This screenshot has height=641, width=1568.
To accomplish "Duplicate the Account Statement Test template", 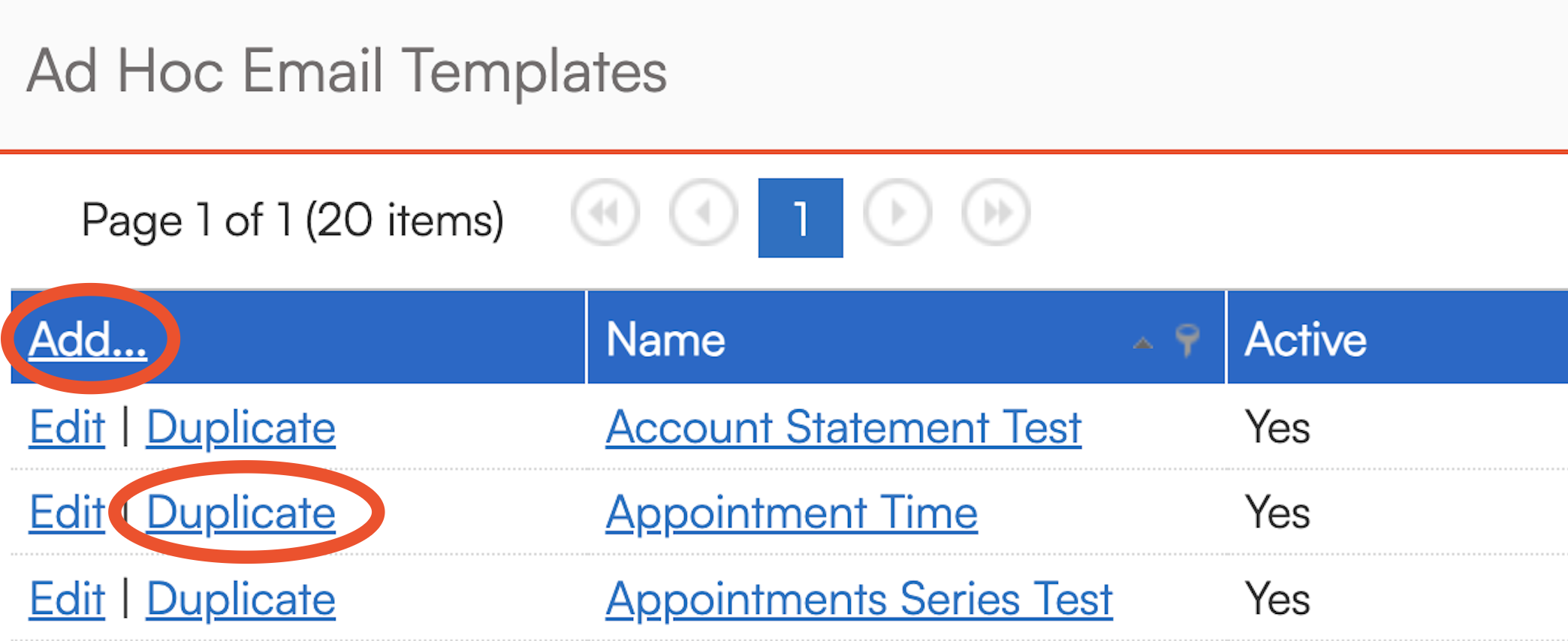I will tap(241, 428).
